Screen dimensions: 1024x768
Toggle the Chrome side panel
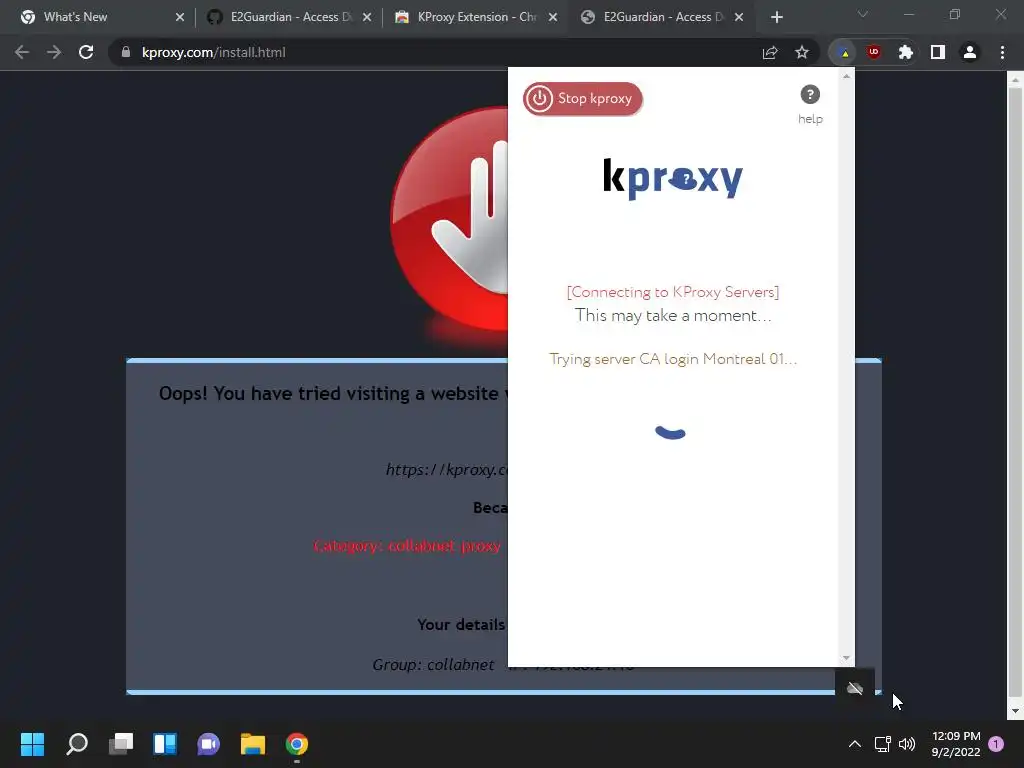pos(938,52)
